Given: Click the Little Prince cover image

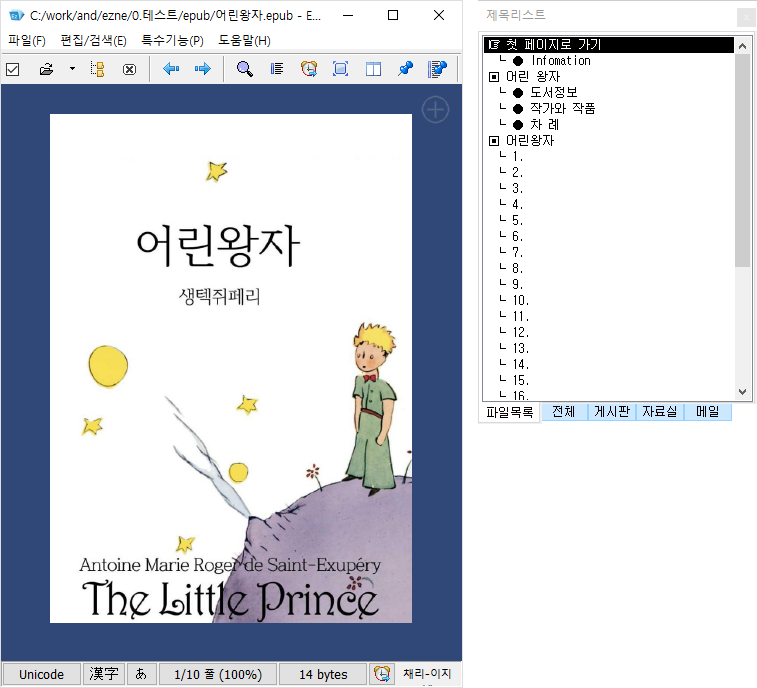Looking at the screenshot, I should (231, 368).
